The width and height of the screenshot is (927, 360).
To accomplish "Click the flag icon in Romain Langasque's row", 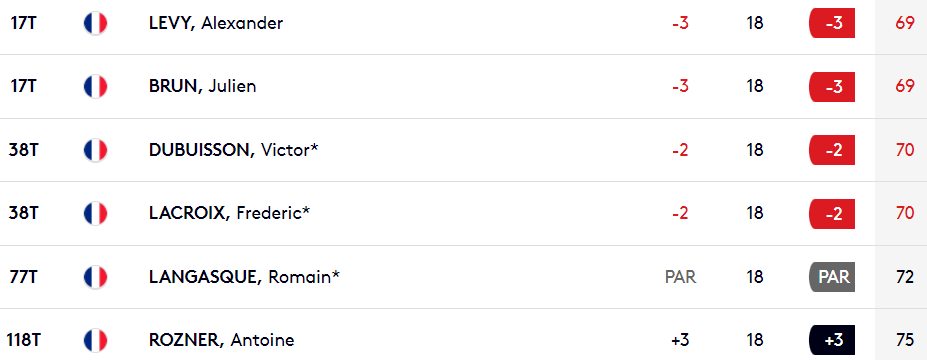I will click(95, 277).
